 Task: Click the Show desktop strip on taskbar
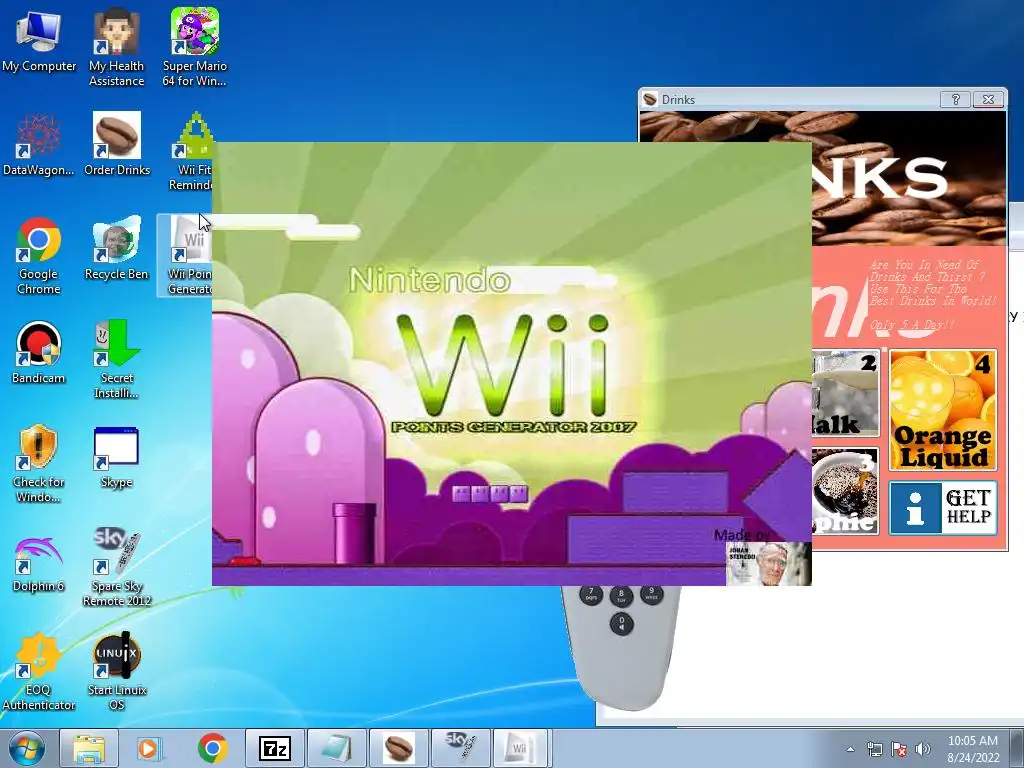1019,748
